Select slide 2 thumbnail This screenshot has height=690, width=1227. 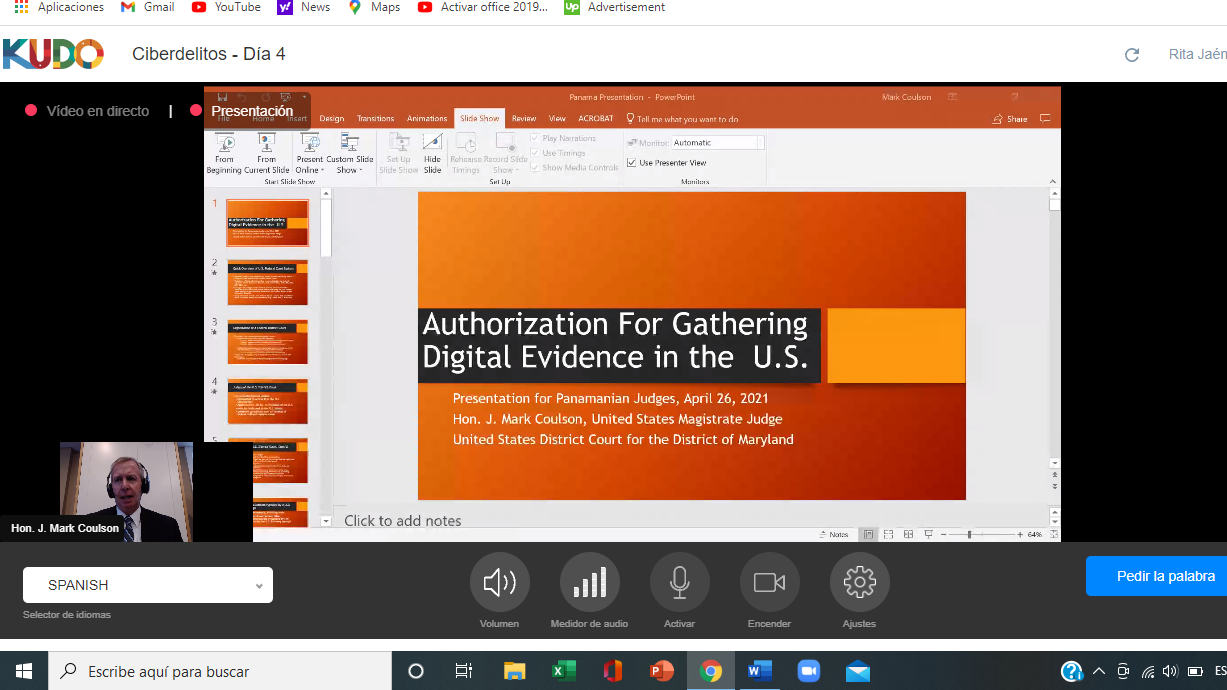click(x=267, y=283)
